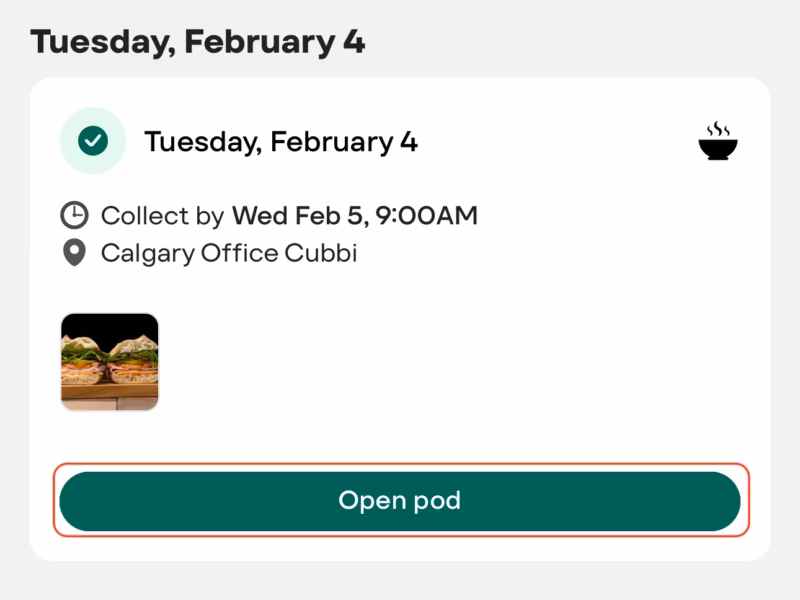This screenshot has height=600, width=800.
Task: Click the bold page heading Tuesday, February 4
Action: (198, 42)
